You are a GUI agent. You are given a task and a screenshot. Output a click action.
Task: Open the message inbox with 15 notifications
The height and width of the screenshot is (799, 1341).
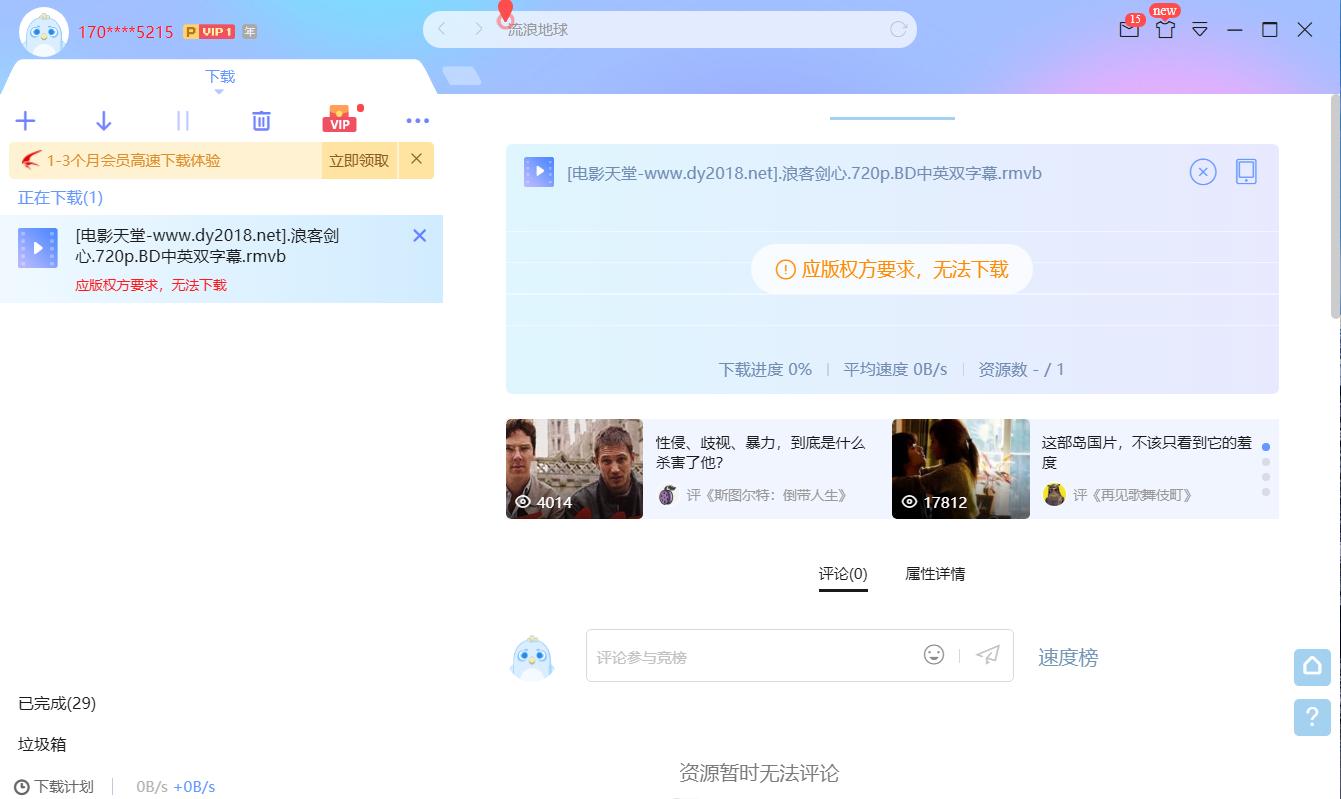(1129, 30)
